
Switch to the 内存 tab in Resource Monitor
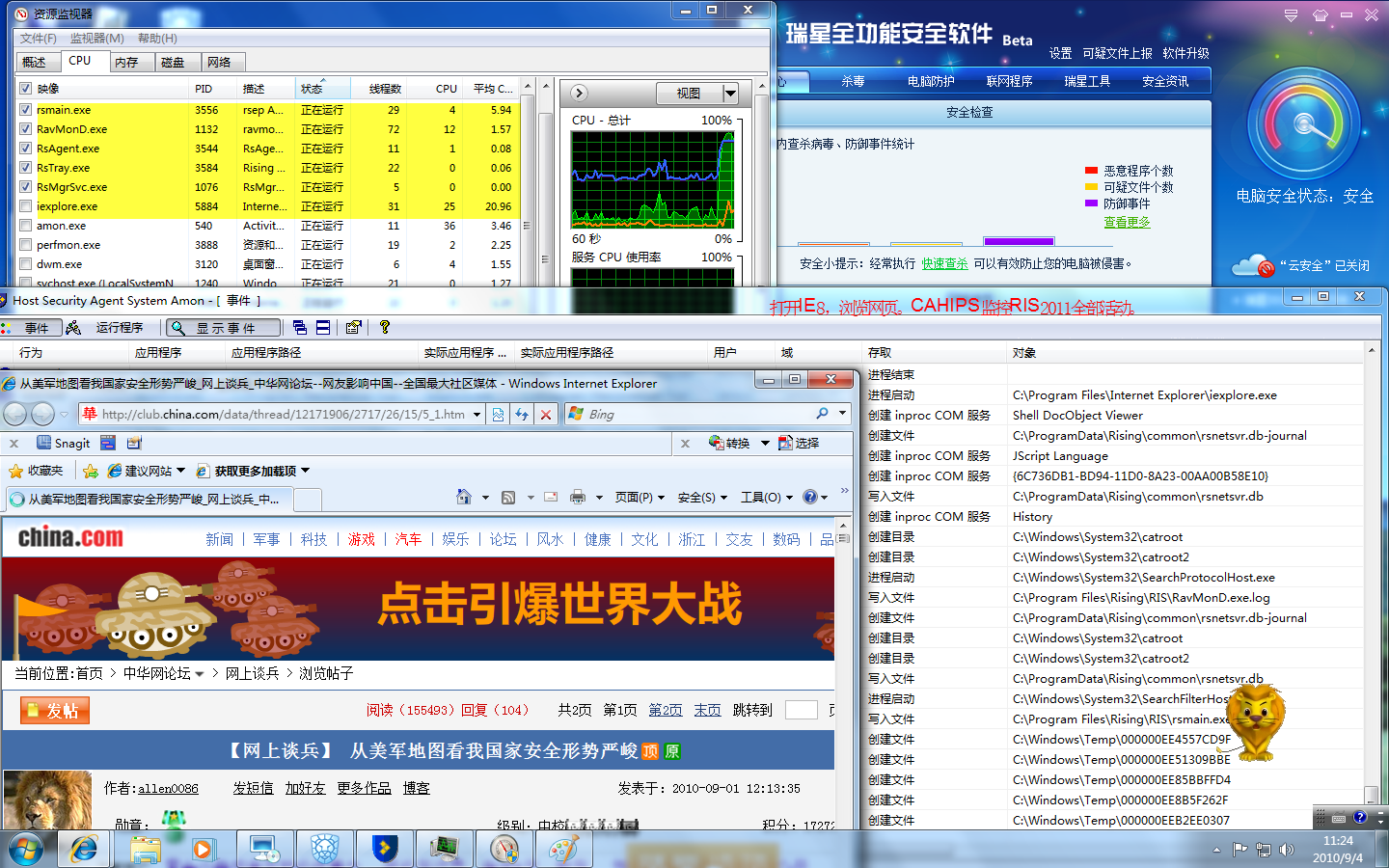pos(126,62)
